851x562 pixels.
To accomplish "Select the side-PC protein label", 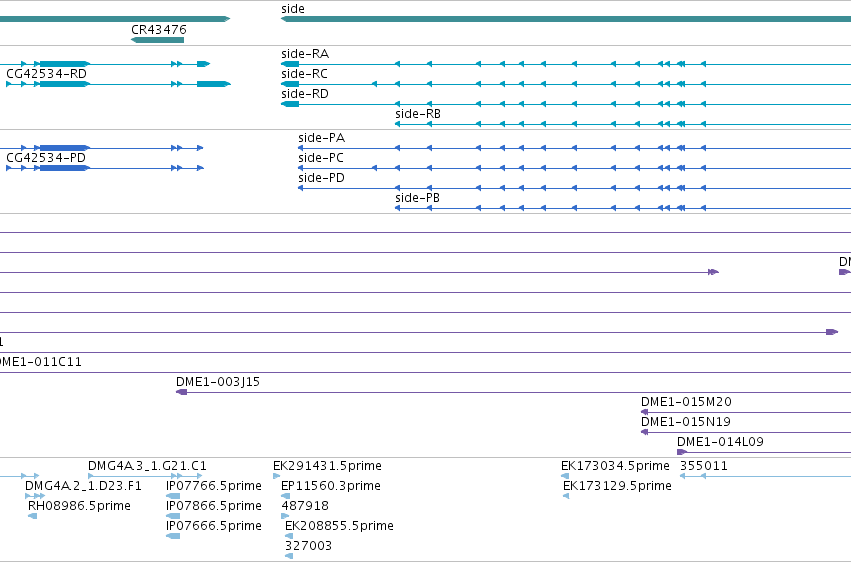I will [321, 158].
